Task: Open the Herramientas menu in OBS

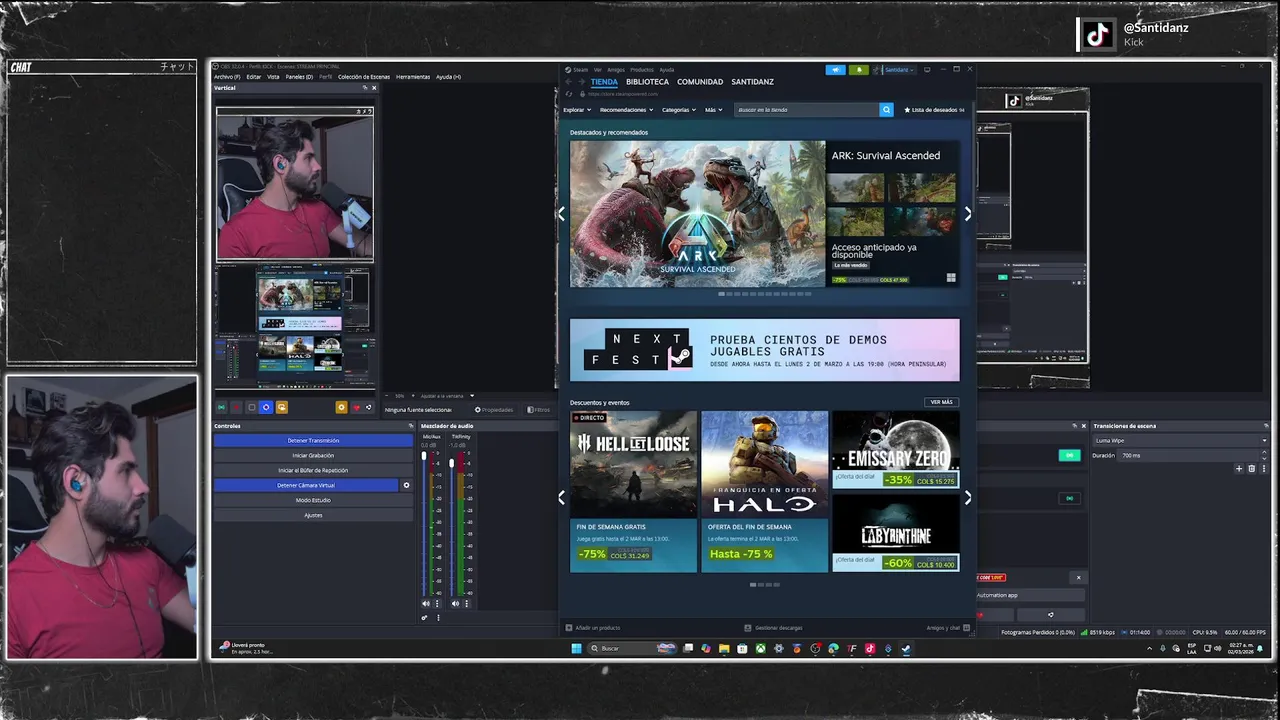Action: click(x=413, y=77)
